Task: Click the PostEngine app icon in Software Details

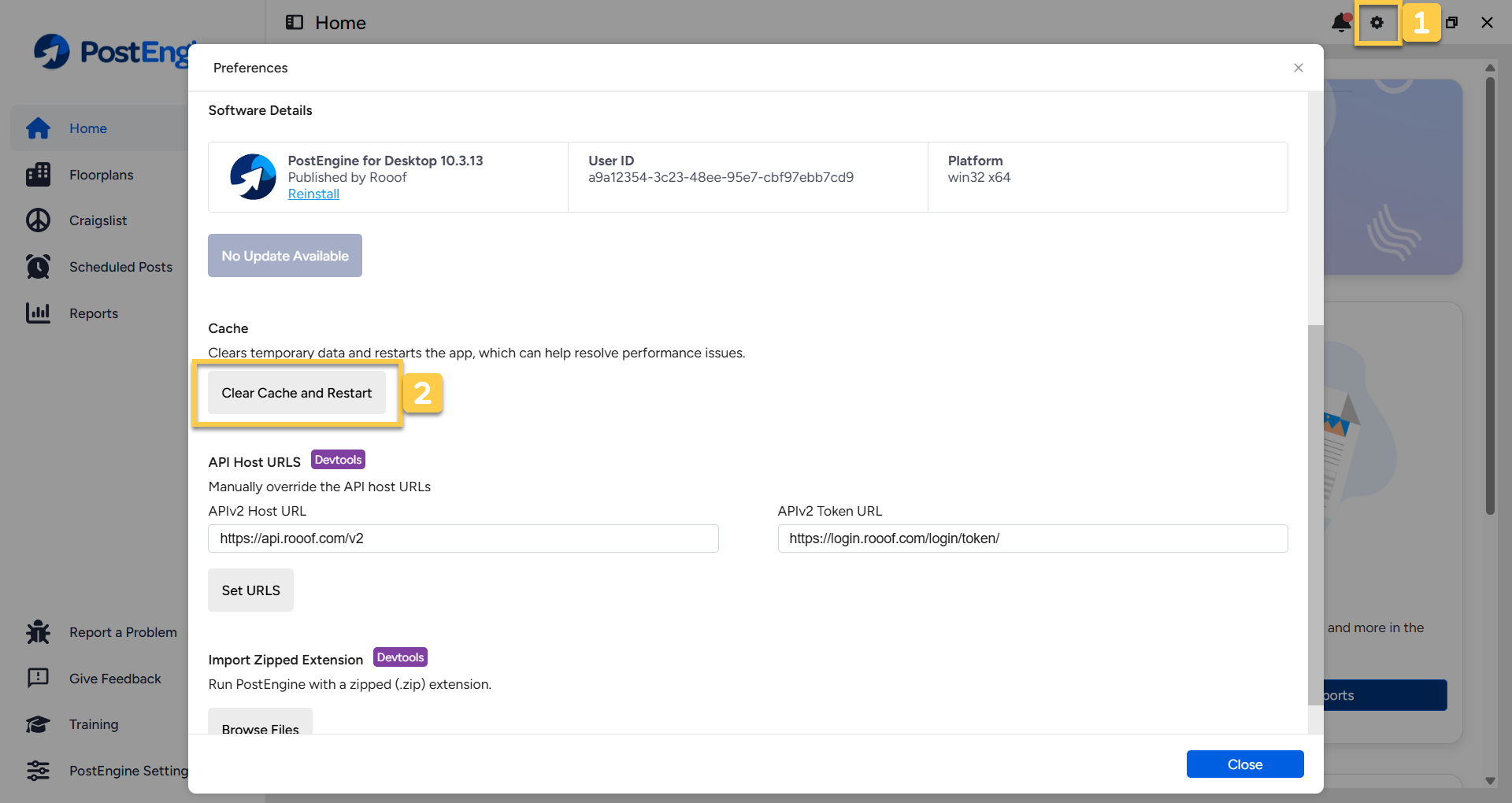Action: 253,177
